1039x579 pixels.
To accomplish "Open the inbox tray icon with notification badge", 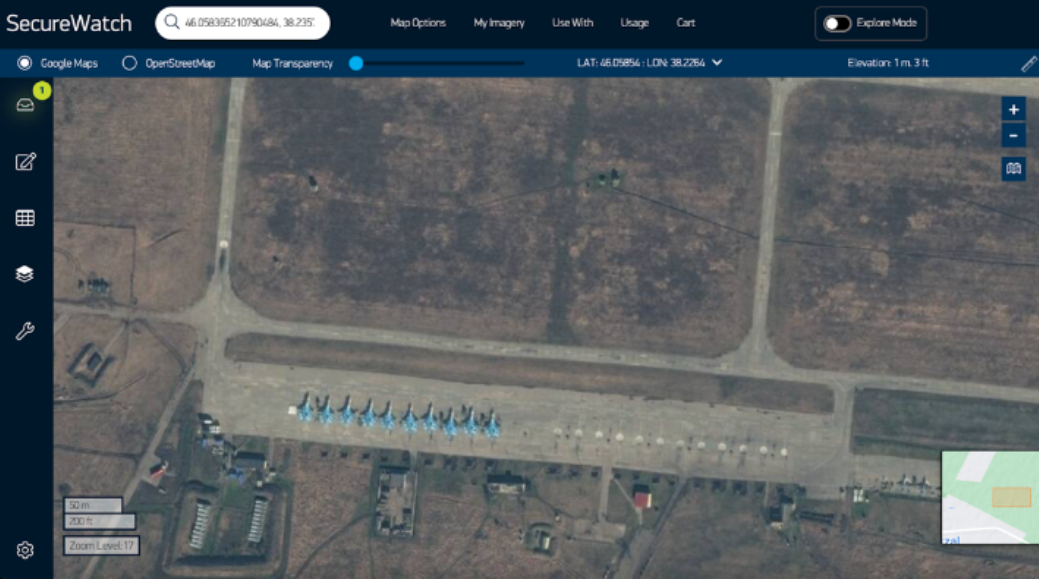I will tap(25, 105).
